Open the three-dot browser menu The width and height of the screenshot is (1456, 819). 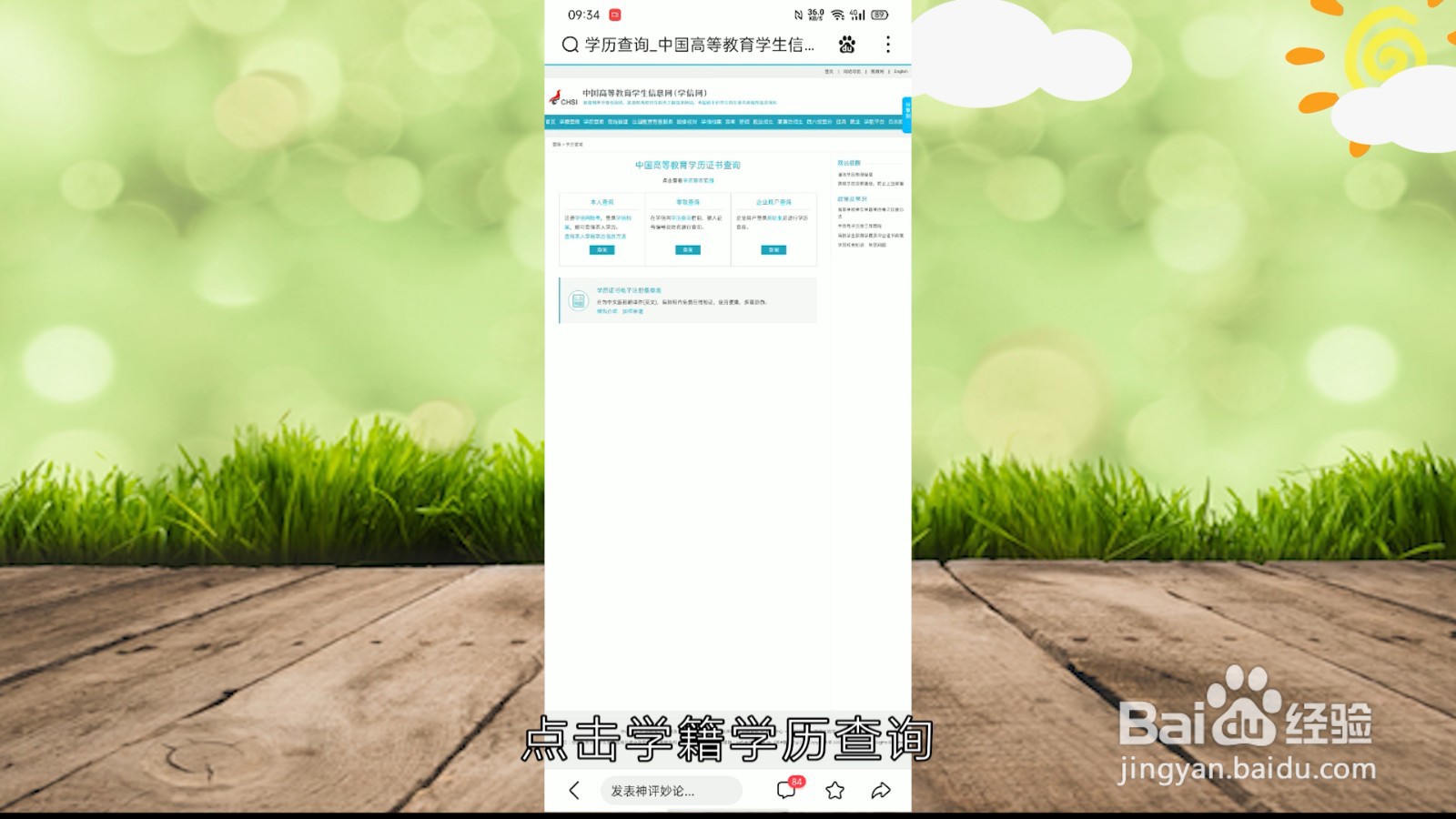click(x=888, y=44)
